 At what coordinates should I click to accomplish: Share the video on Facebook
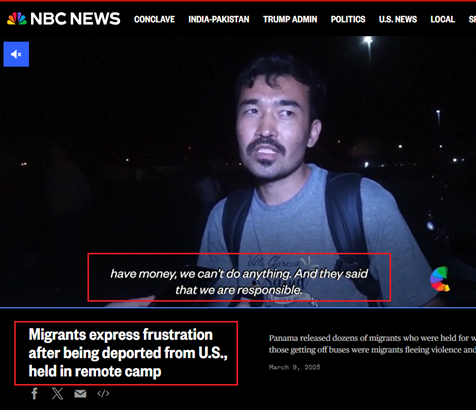34,394
